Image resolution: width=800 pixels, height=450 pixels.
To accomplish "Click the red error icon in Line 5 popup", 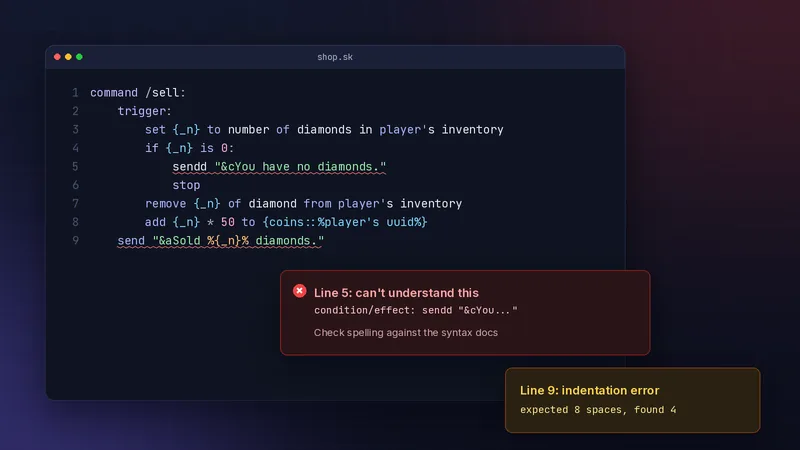I will [x=299, y=291].
